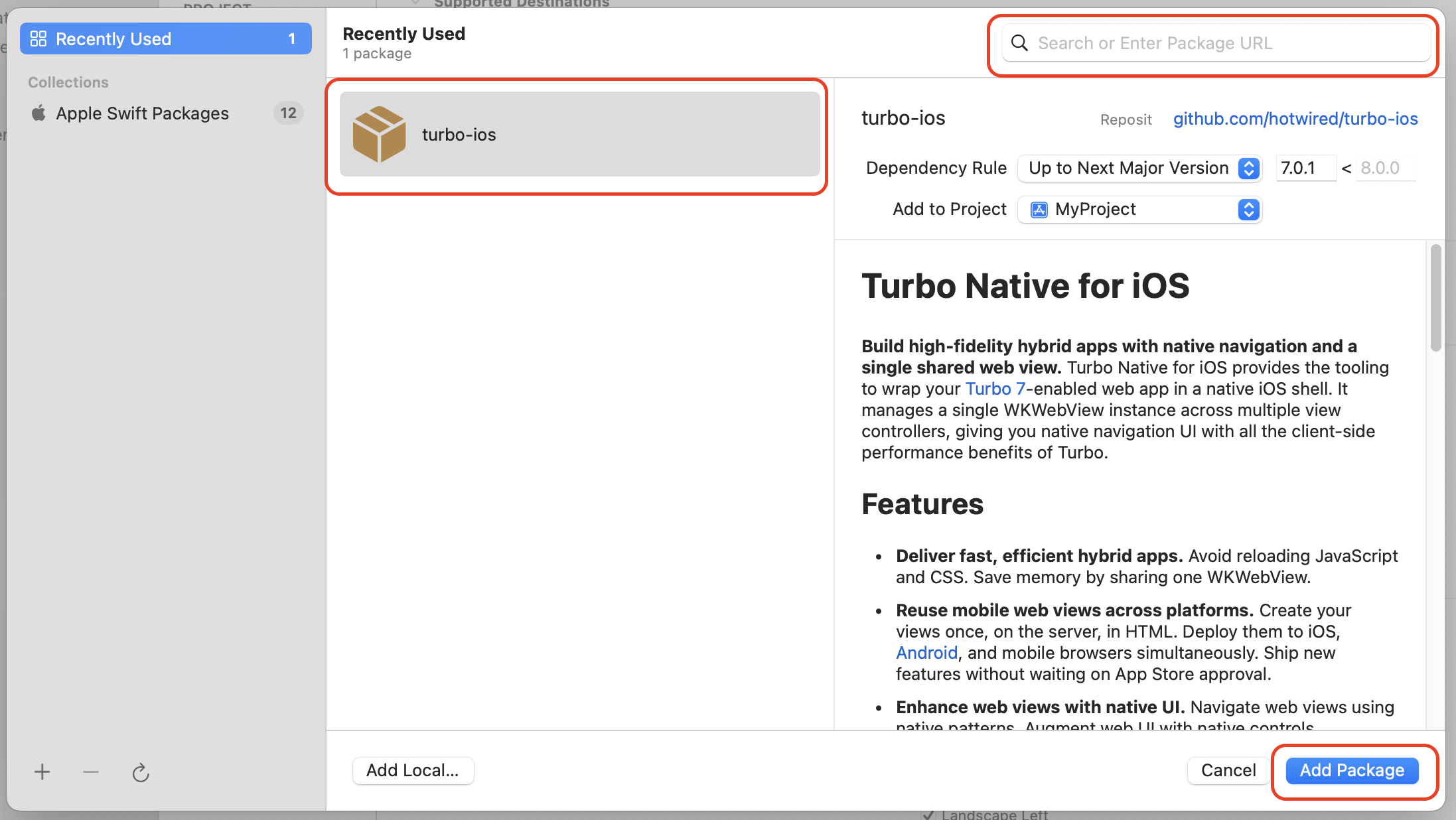Click the Turbo Native for iOS heading

click(1025, 286)
